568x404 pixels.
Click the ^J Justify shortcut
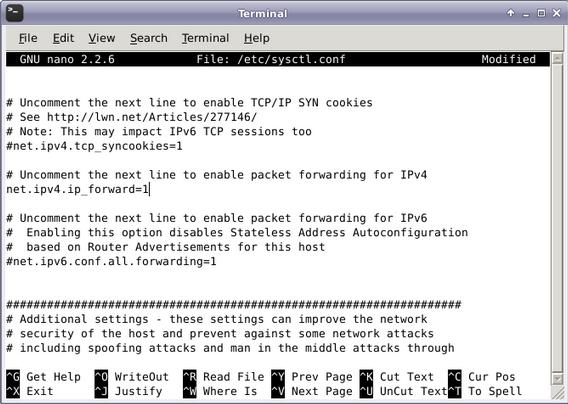tap(129, 391)
